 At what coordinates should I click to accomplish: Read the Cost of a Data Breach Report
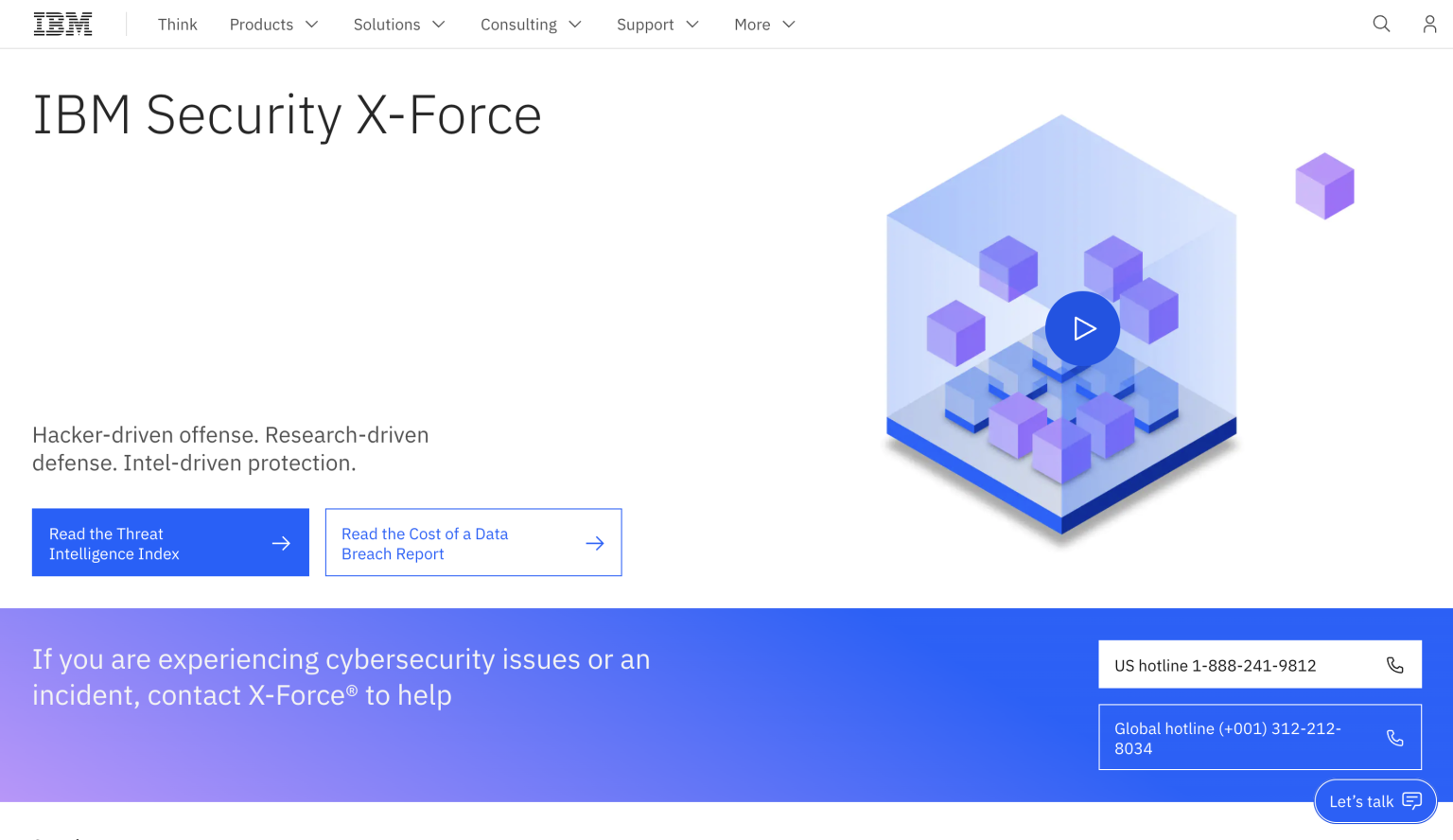tap(445, 543)
